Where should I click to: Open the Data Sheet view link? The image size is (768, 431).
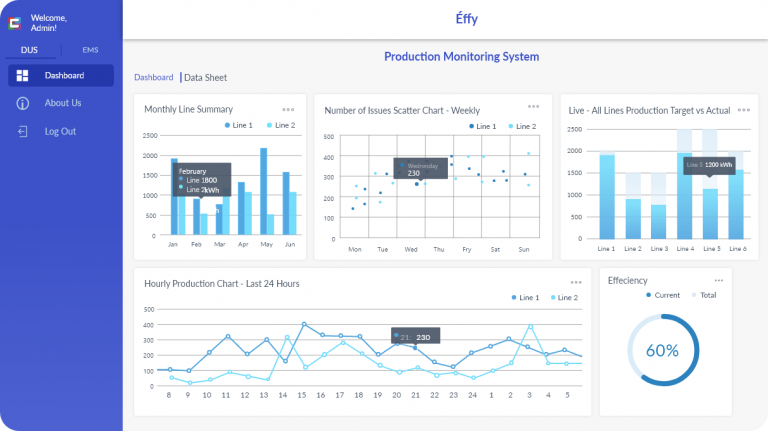[205, 77]
